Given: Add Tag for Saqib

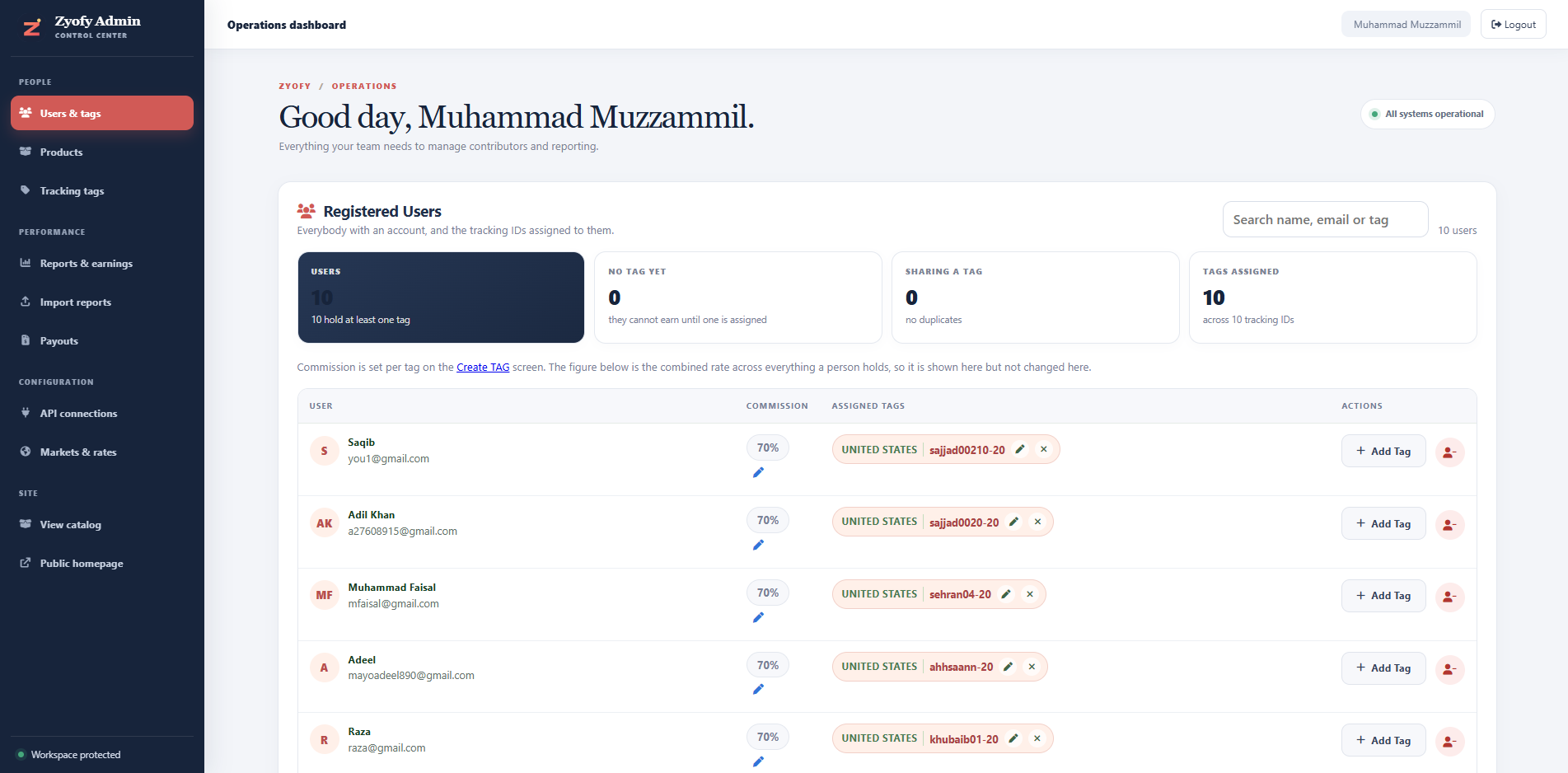Looking at the screenshot, I should point(1383,451).
